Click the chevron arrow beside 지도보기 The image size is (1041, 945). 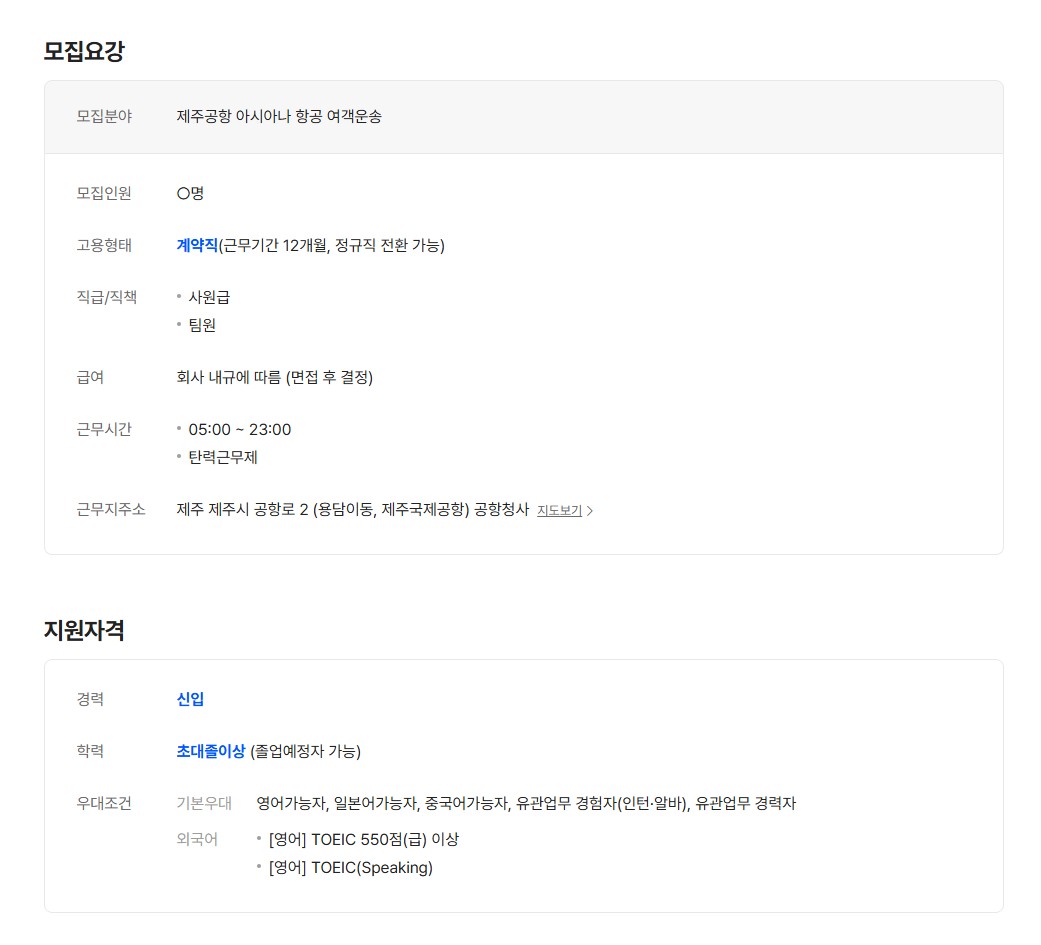click(590, 511)
